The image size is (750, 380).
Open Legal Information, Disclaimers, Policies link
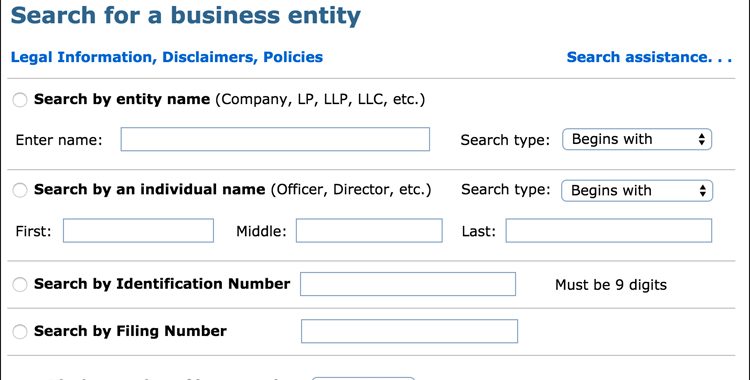[x=166, y=57]
